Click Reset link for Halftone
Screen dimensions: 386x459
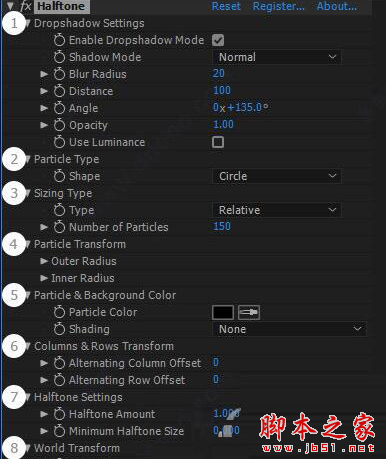(x=226, y=6)
